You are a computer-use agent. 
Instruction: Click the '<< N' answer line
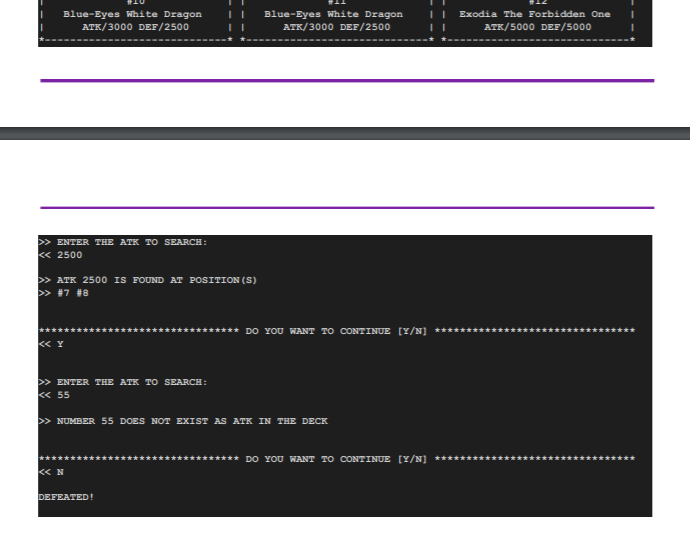pyautogui.click(x=51, y=472)
